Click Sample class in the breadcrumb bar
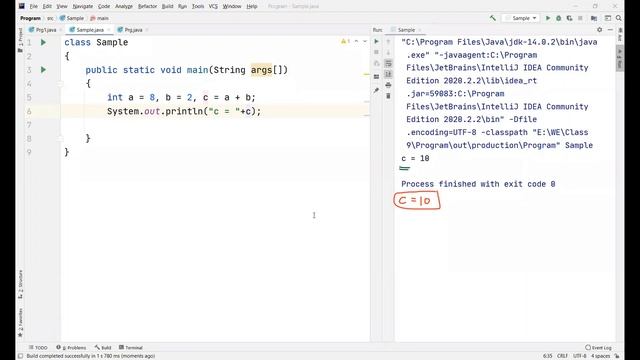Image resolution: width=640 pixels, height=360 pixels. coord(72,18)
